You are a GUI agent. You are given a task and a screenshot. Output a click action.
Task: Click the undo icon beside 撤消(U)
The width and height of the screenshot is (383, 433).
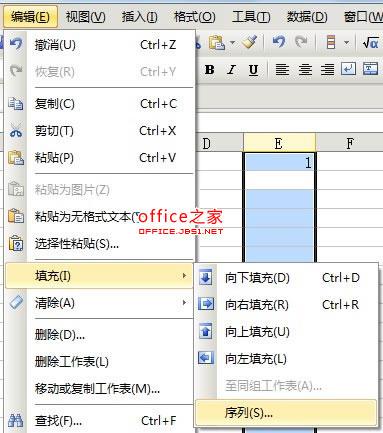pyautogui.click(x=16, y=43)
